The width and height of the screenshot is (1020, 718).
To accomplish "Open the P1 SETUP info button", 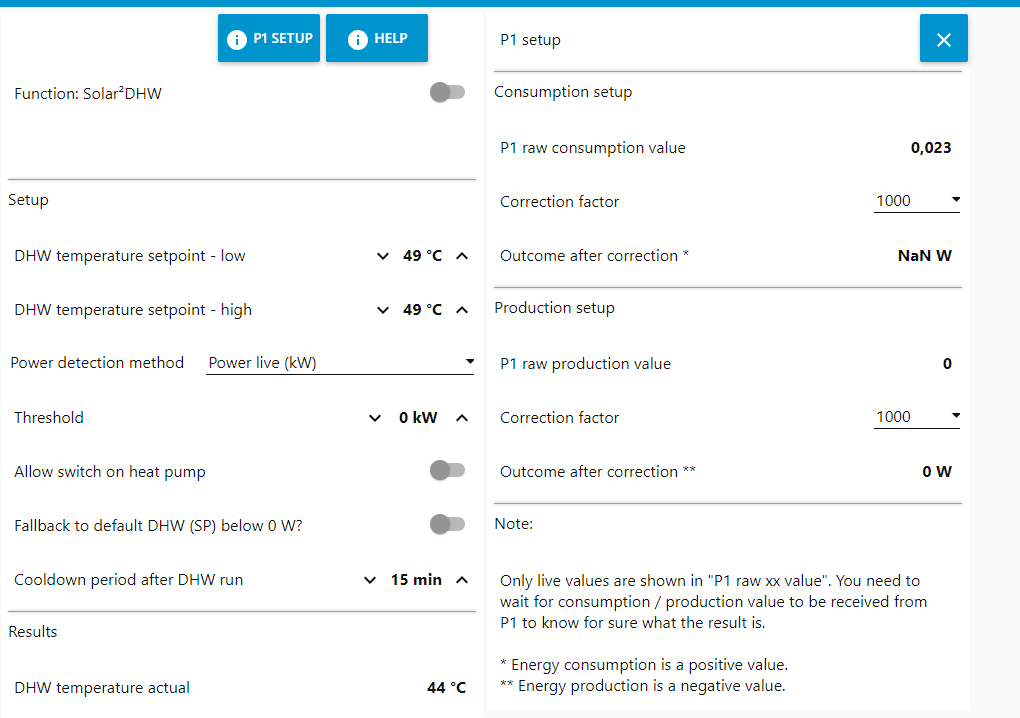I will coord(269,38).
